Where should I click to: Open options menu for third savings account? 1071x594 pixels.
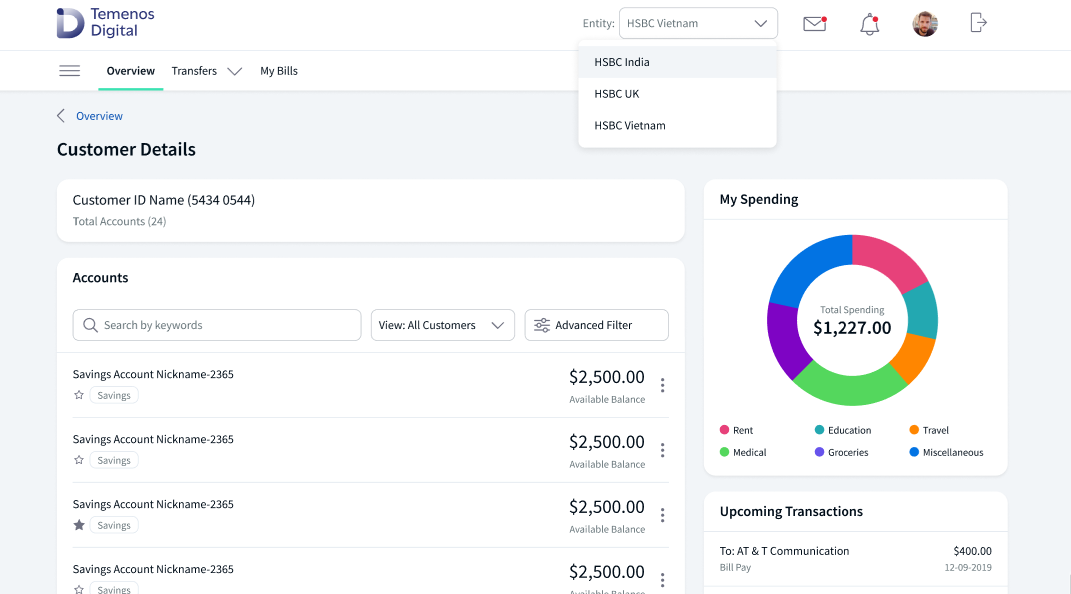663,515
